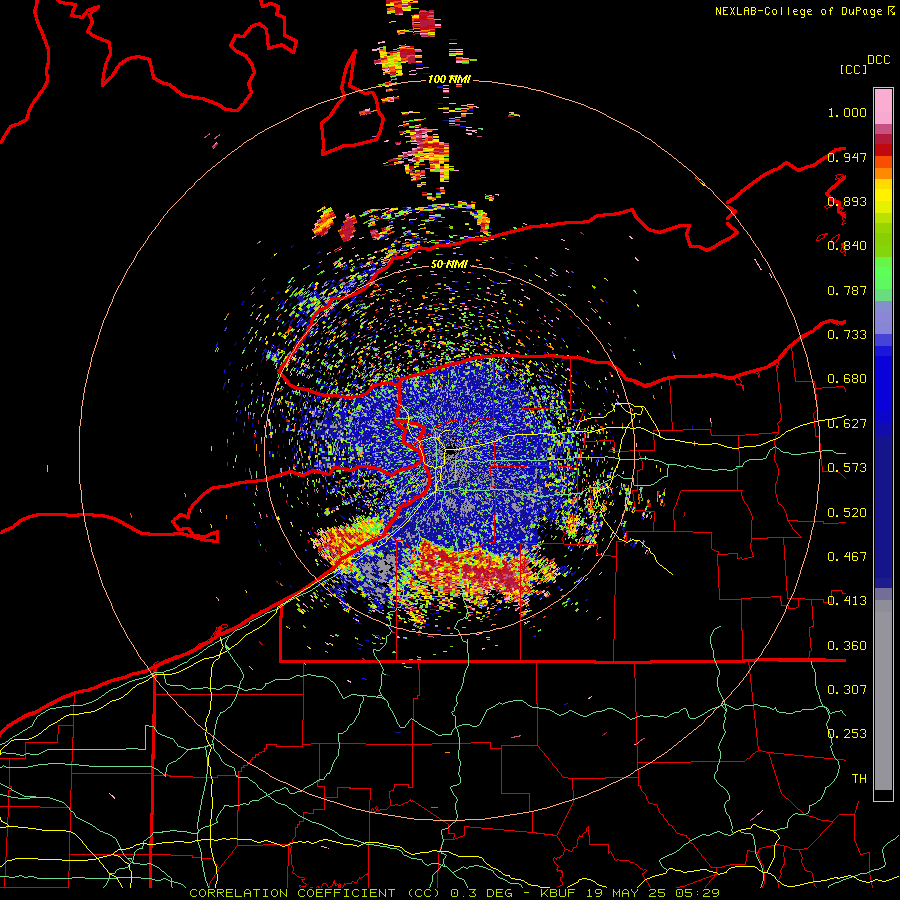
Task: Click the pink top segment of color bar
Action: pyautogui.click(x=883, y=106)
